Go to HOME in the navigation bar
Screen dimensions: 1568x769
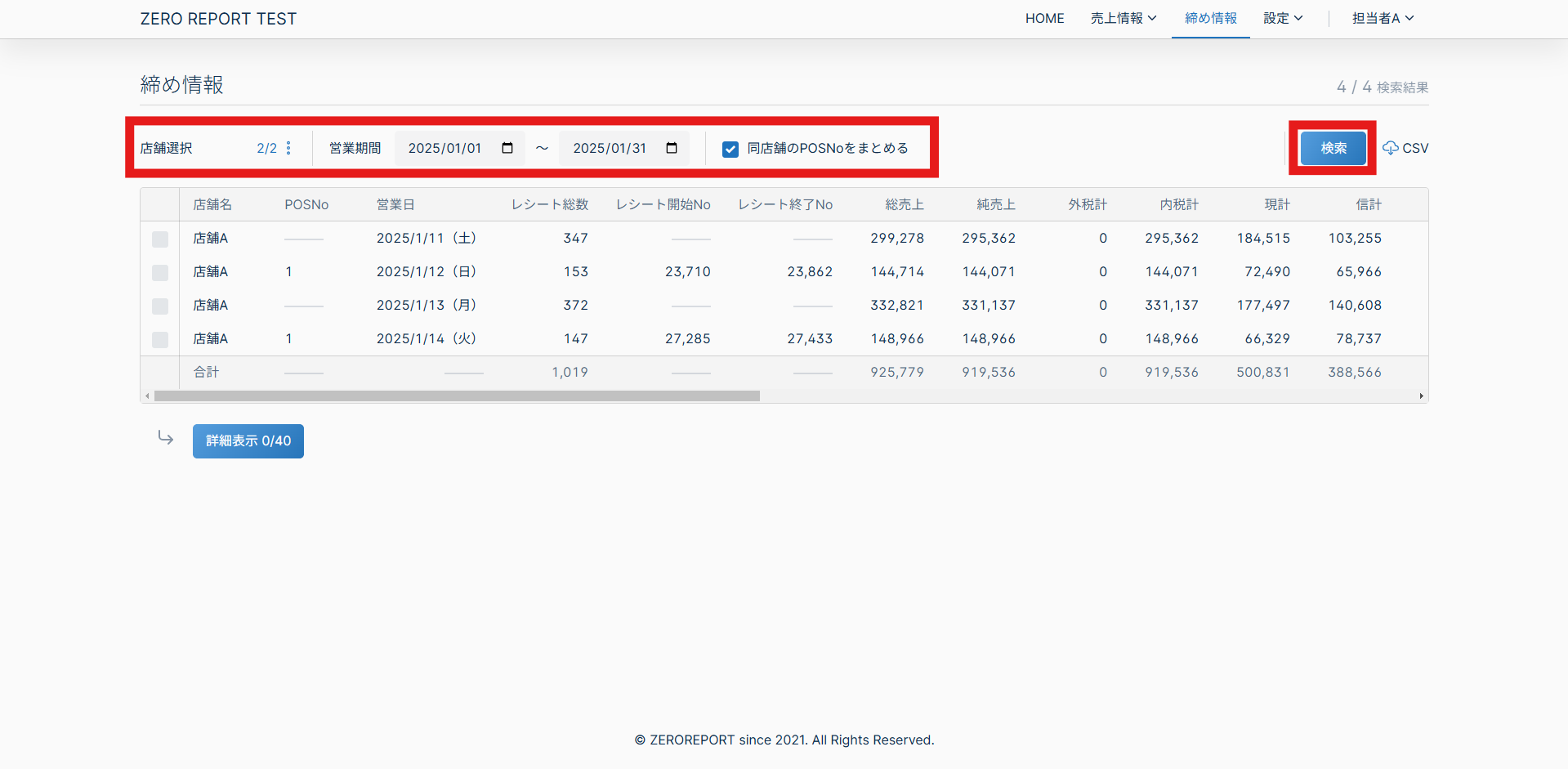click(x=1044, y=18)
